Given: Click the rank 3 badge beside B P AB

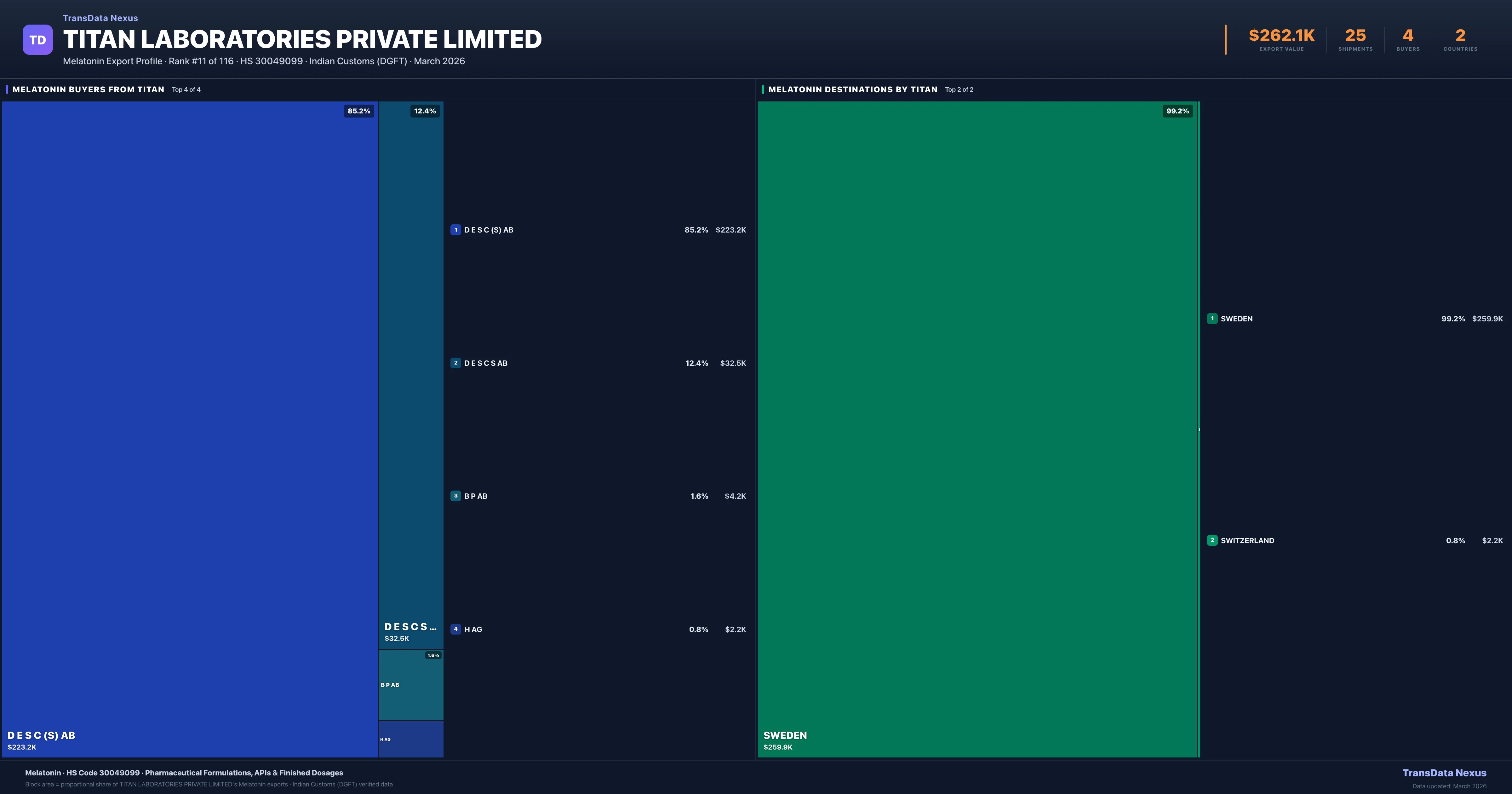Looking at the screenshot, I should tap(456, 496).
